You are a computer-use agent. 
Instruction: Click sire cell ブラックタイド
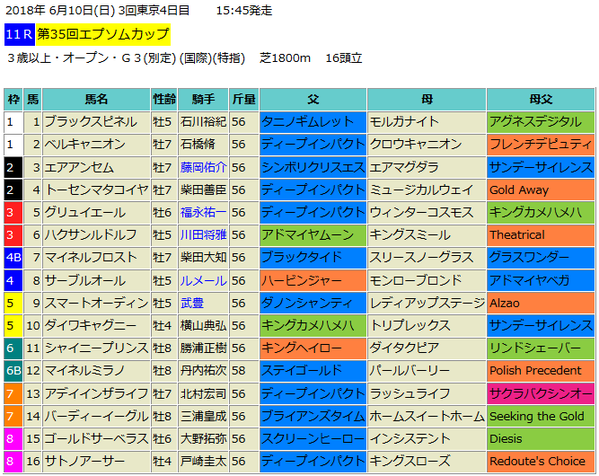coord(313,257)
